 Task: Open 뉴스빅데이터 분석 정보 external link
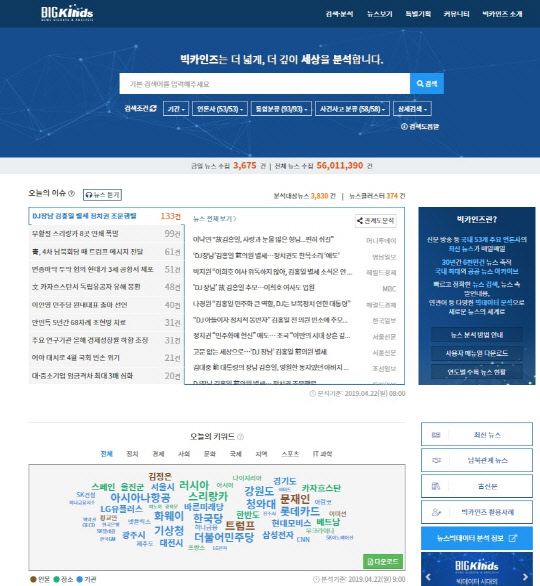(x=476, y=538)
